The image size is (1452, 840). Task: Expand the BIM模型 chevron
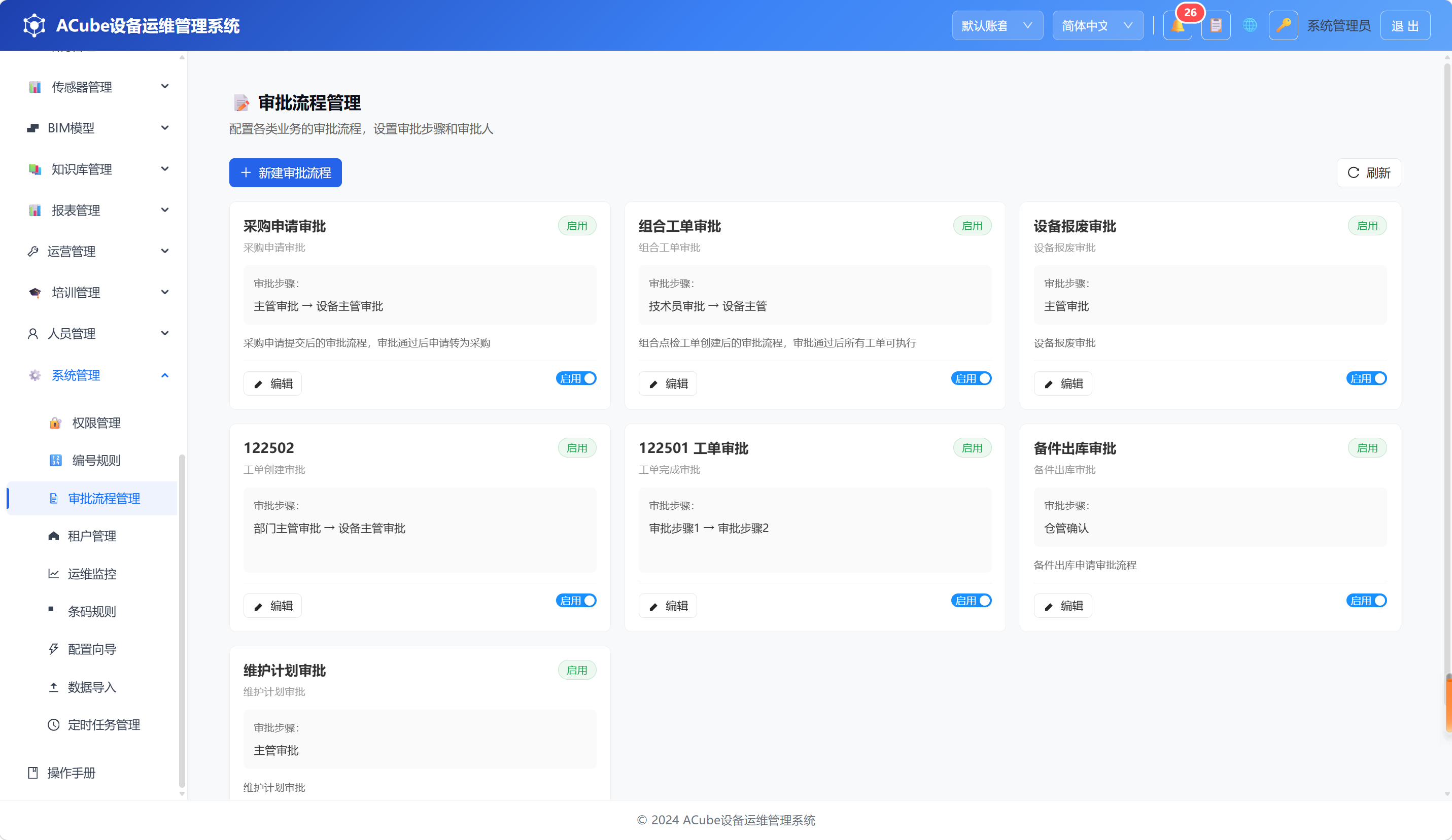(165, 128)
